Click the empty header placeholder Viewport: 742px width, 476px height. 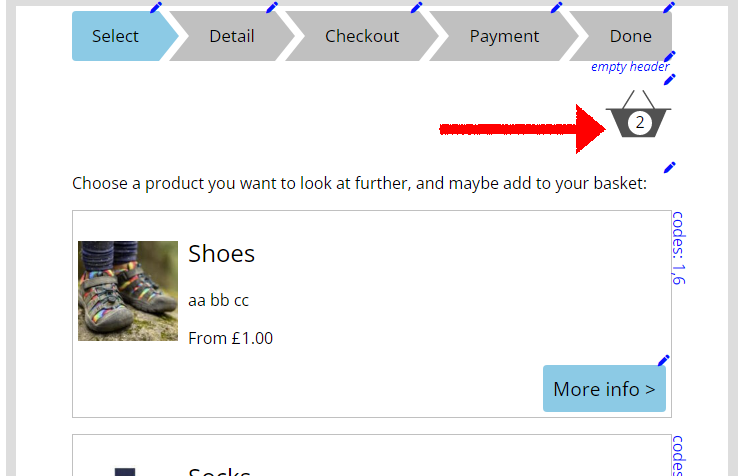(629, 67)
